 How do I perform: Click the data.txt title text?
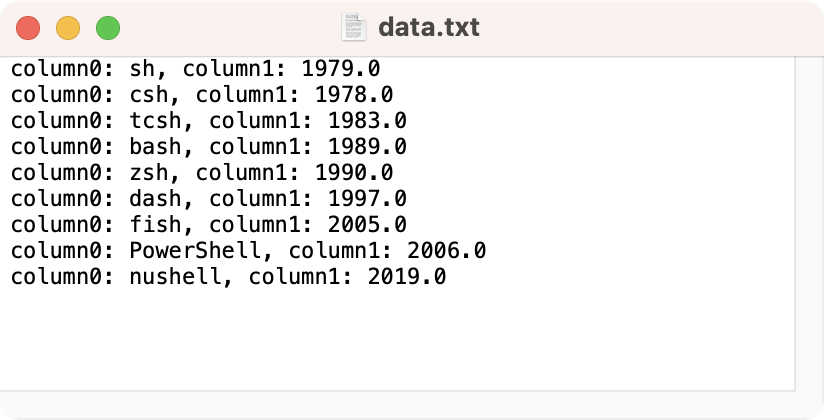(x=428, y=27)
